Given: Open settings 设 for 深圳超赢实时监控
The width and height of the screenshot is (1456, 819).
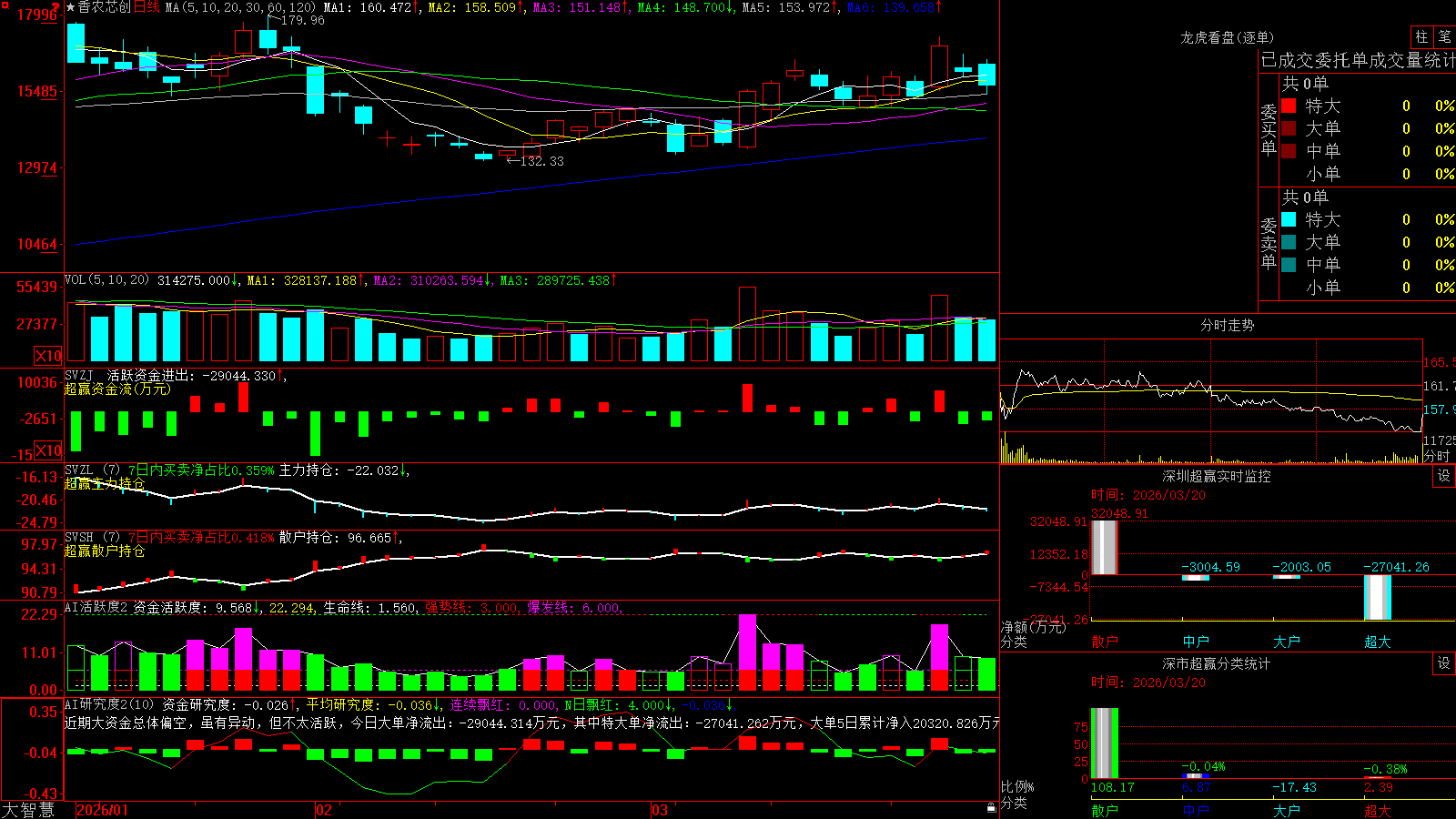Looking at the screenshot, I should pos(1444,476).
